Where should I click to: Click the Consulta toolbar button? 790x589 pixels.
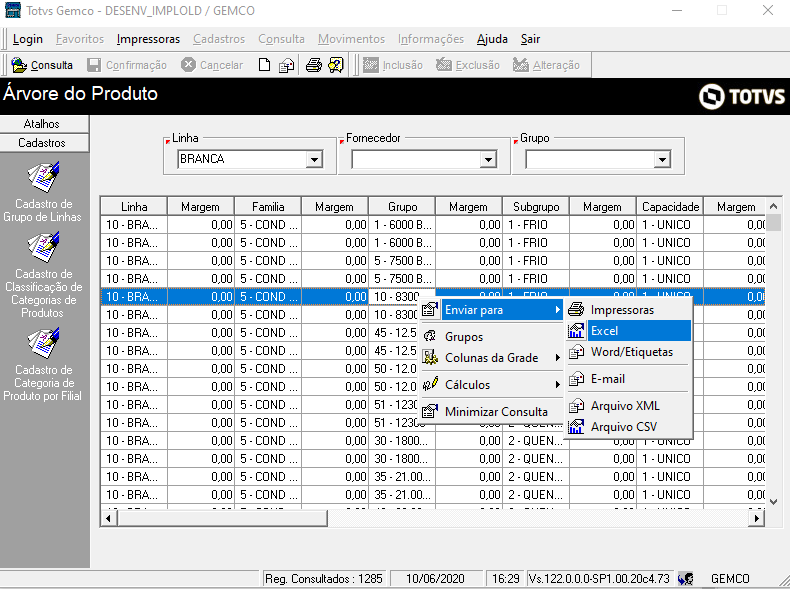(42, 65)
